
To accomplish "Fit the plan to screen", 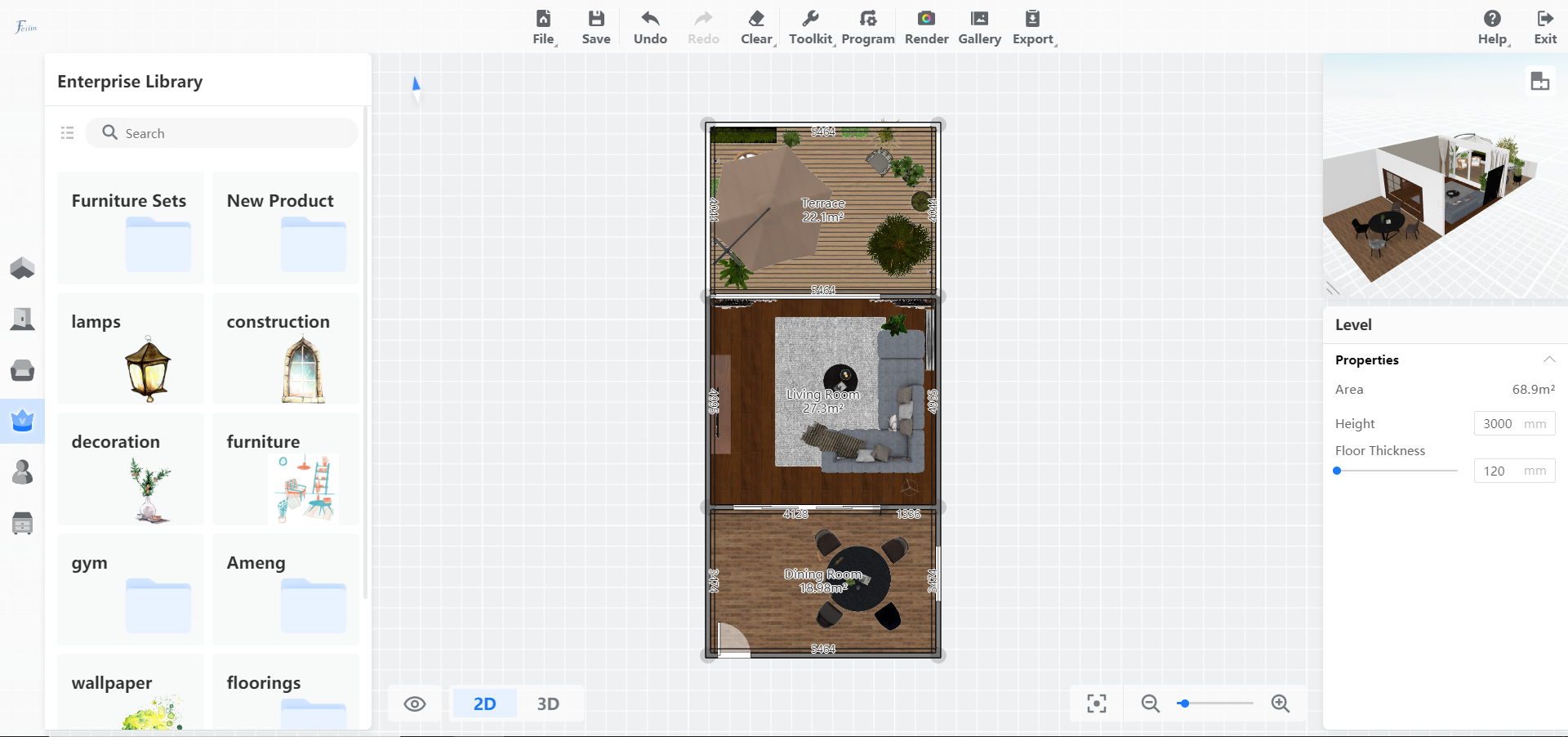I will tap(1097, 703).
